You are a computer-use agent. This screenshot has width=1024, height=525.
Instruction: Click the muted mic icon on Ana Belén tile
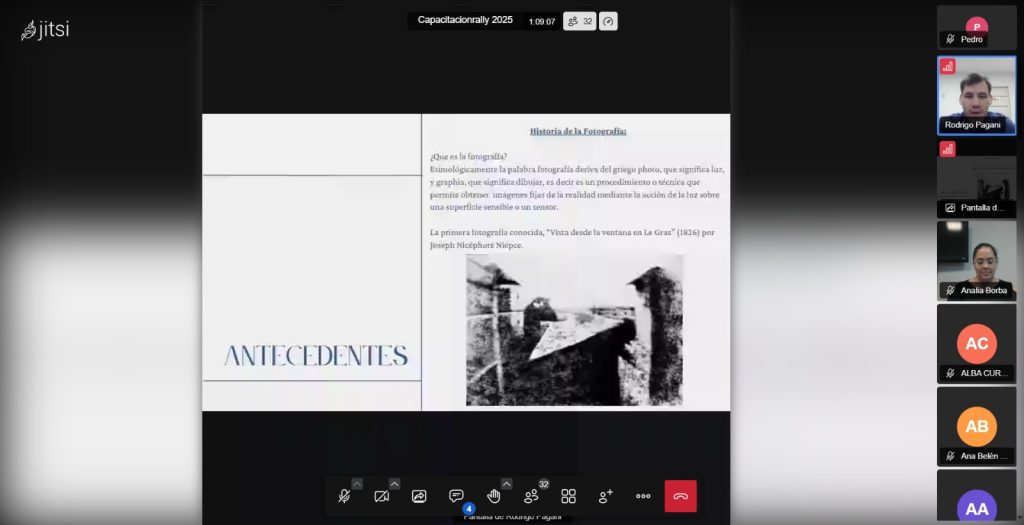pos(950,456)
